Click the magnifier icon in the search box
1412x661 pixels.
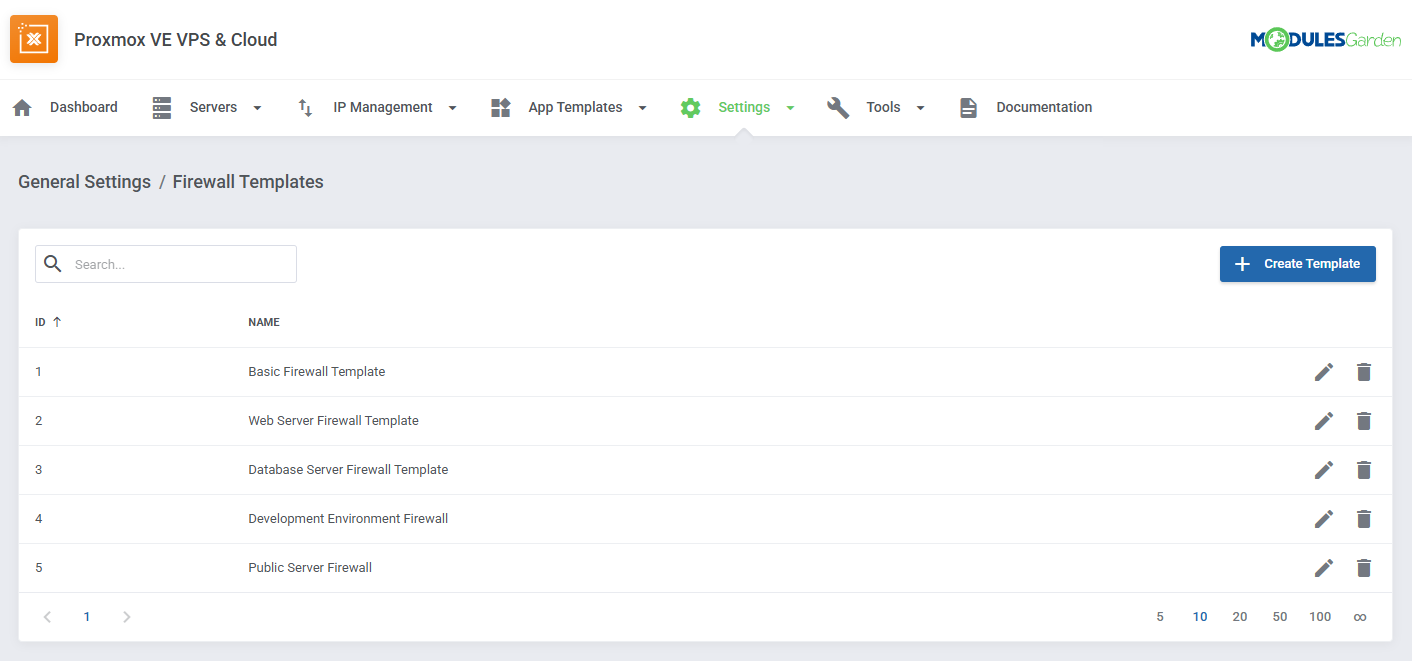53,263
